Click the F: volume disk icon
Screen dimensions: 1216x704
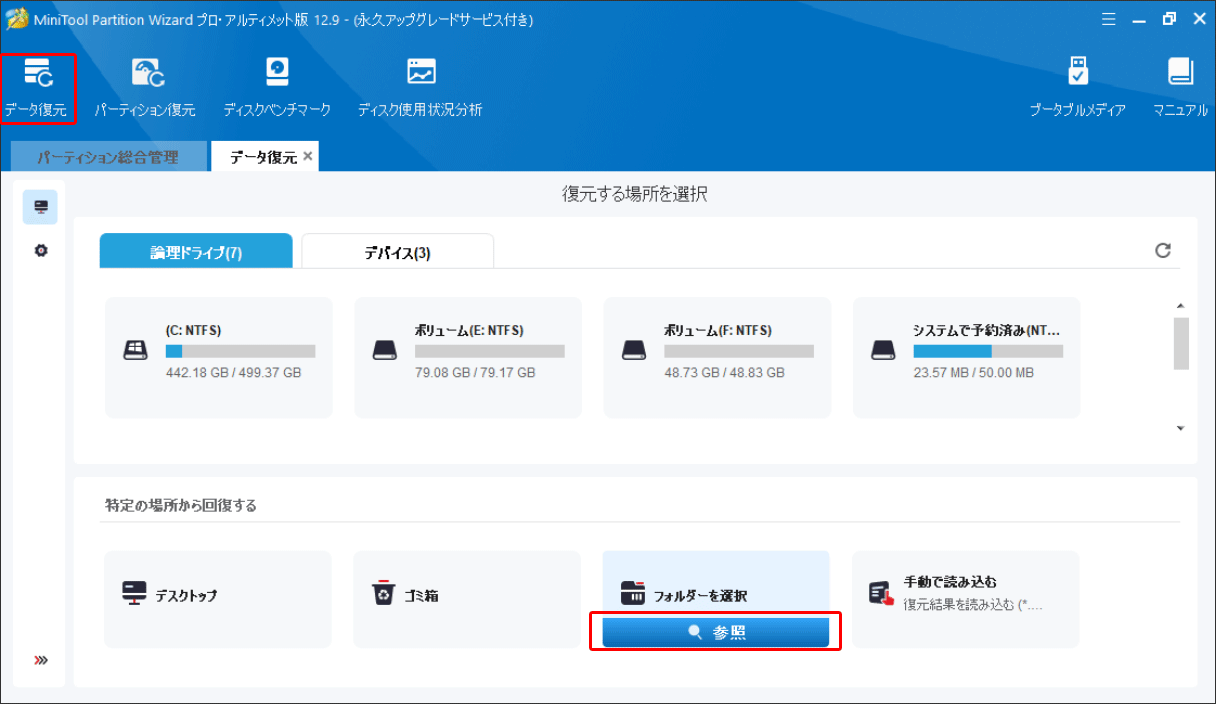point(634,350)
